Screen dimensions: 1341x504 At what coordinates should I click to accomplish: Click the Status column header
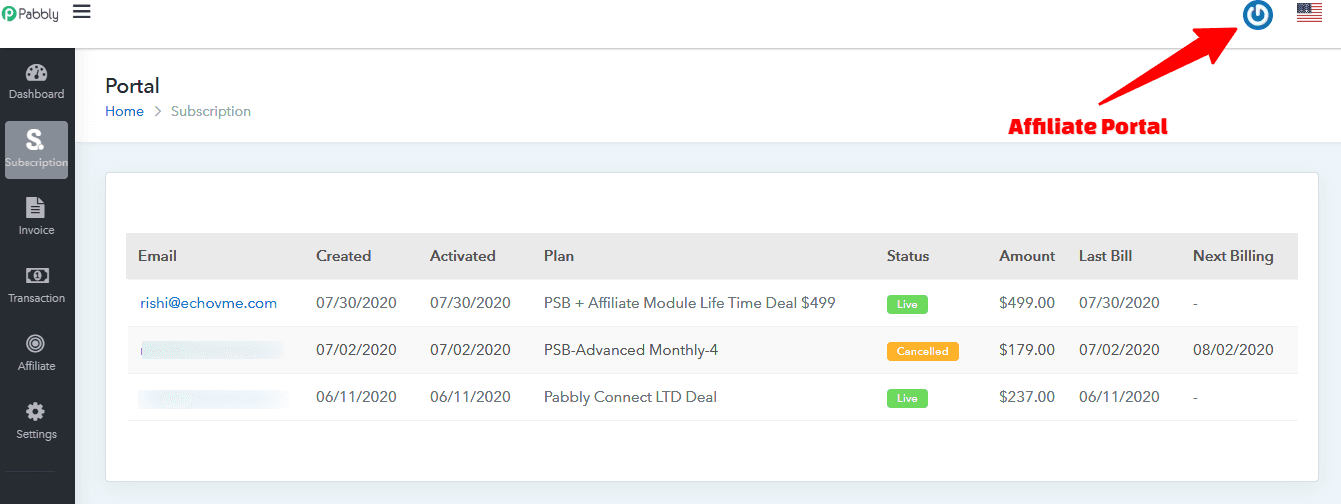click(908, 256)
